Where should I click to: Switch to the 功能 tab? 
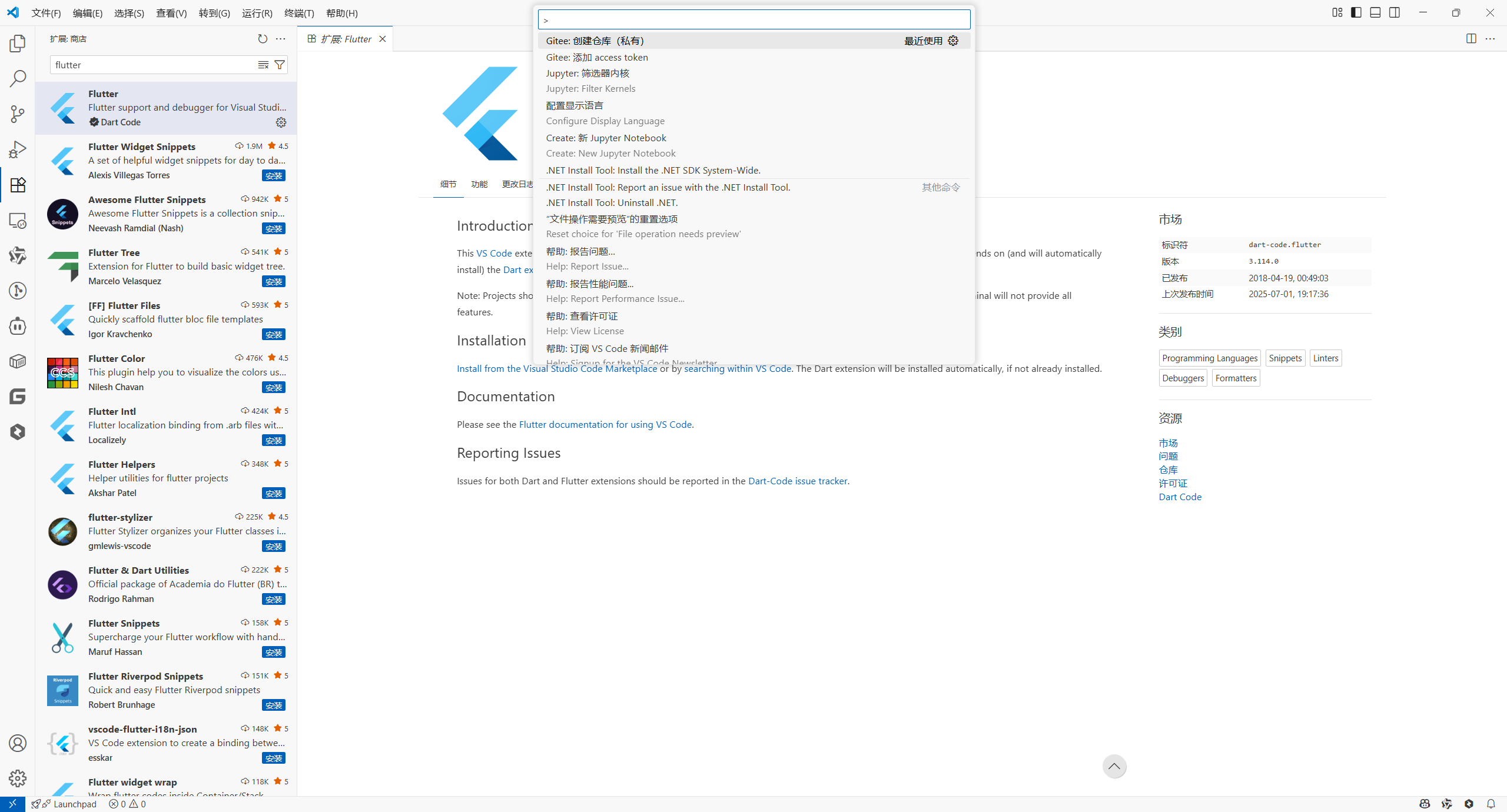[479, 184]
